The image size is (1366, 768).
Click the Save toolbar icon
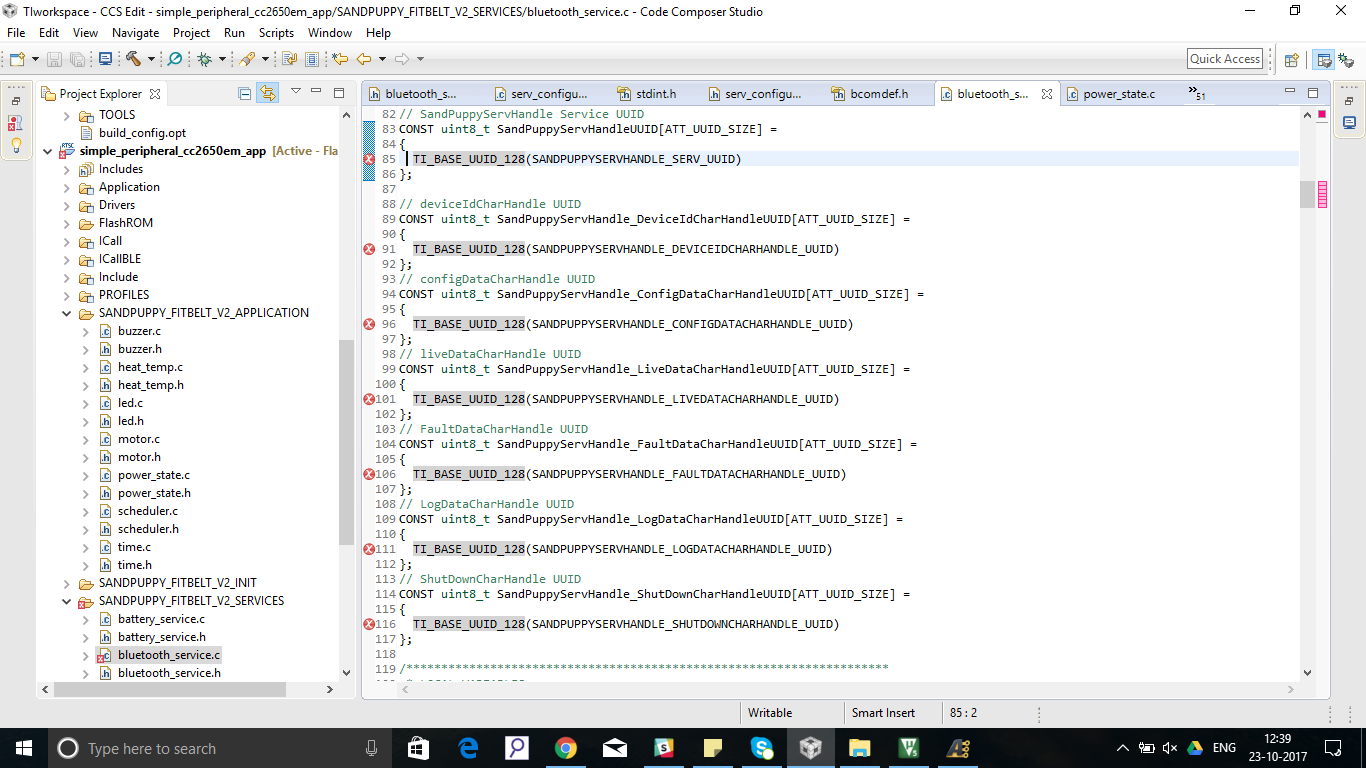[x=53, y=59]
